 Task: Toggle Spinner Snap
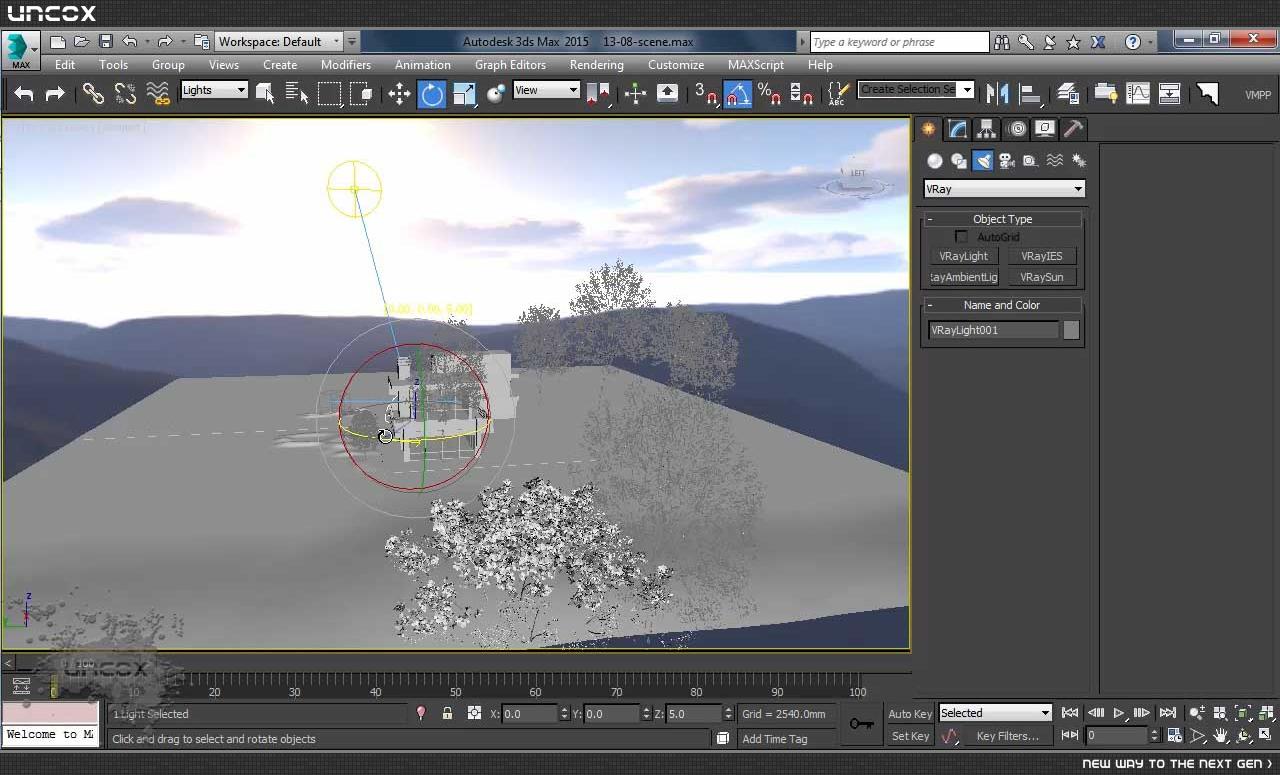point(801,94)
